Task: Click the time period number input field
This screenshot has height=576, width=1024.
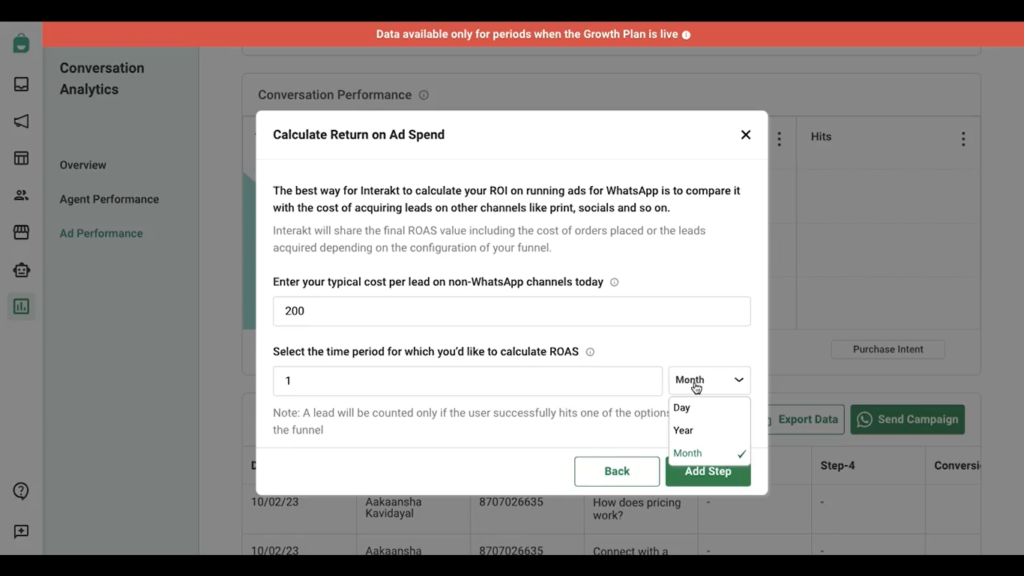Action: pyautogui.click(x=468, y=381)
